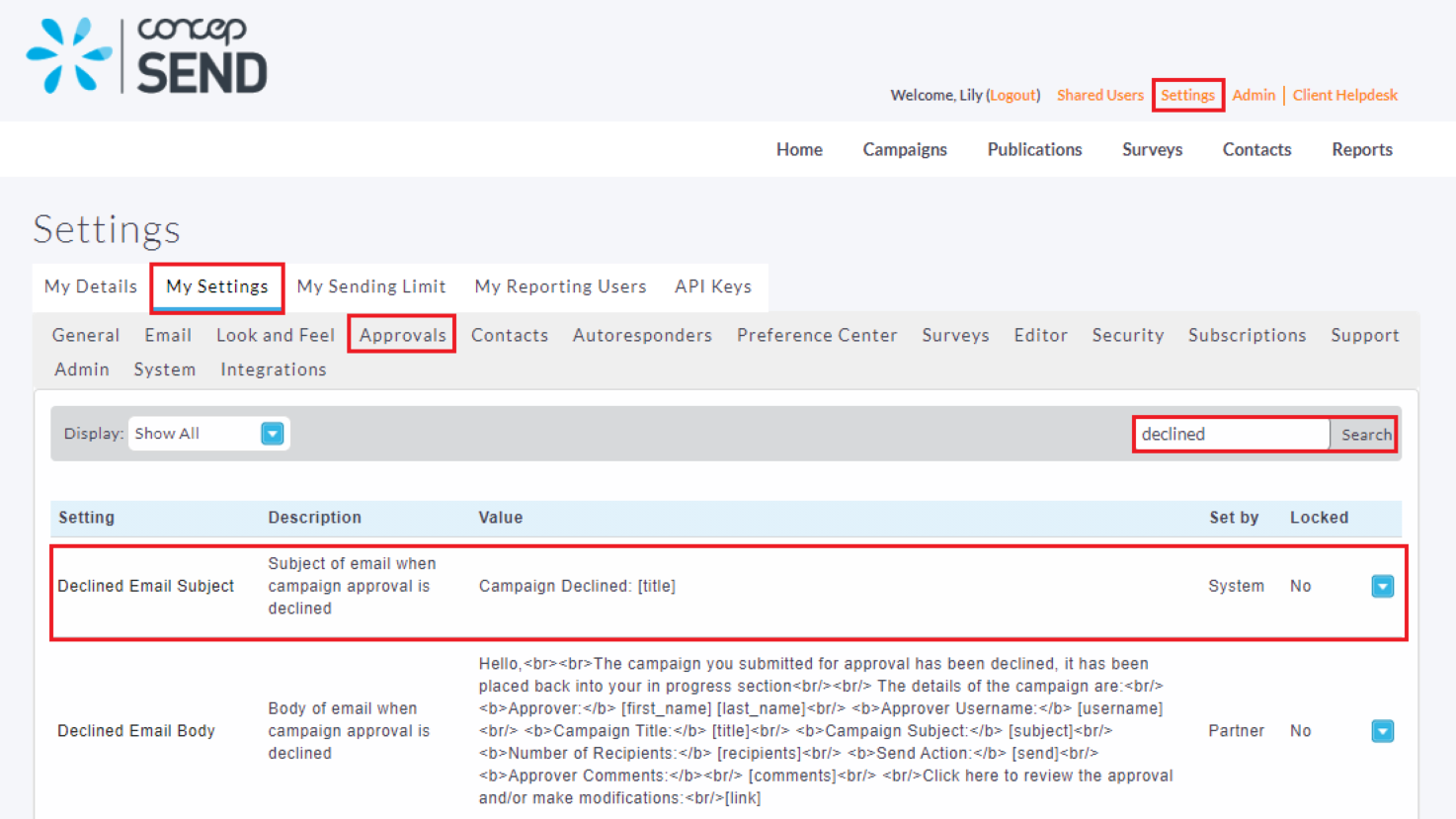Open the actions dropdown for Declined Email Body
This screenshot has height=819, width=1456.
pyautogui.click(x=1382, y=730)
